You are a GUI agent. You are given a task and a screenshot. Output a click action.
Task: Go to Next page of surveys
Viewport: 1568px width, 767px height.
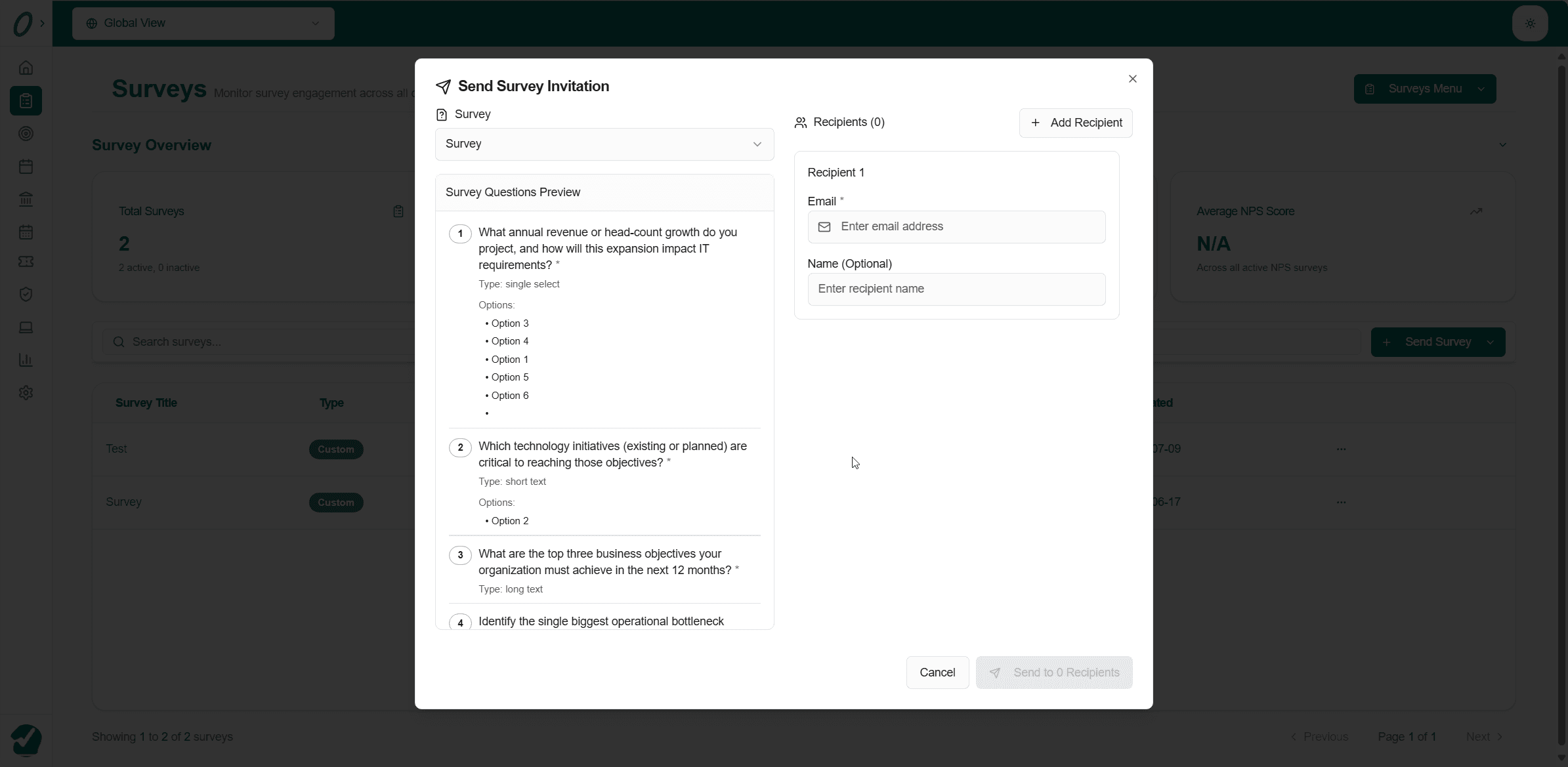(x=1483, y=736)
